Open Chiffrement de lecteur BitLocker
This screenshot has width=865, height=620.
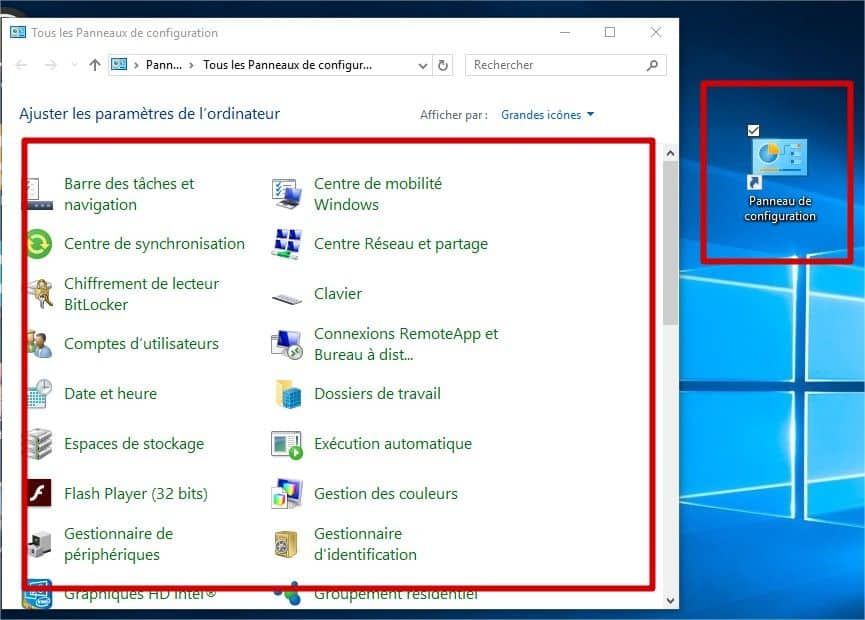[x=141, y=294]
